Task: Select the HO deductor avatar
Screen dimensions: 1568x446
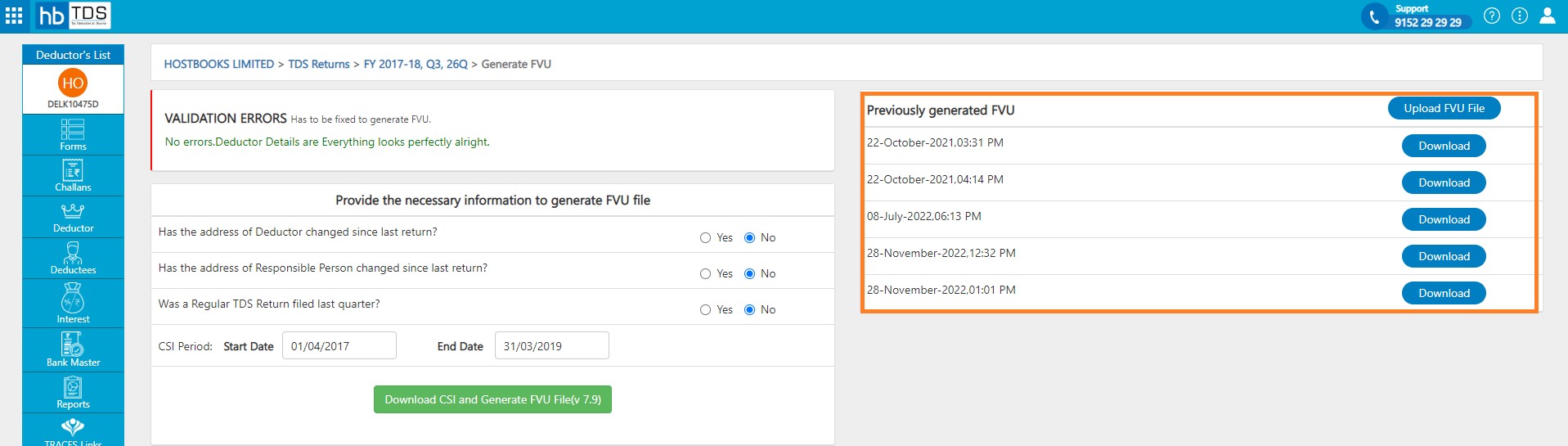Action: tap(73, 83)
